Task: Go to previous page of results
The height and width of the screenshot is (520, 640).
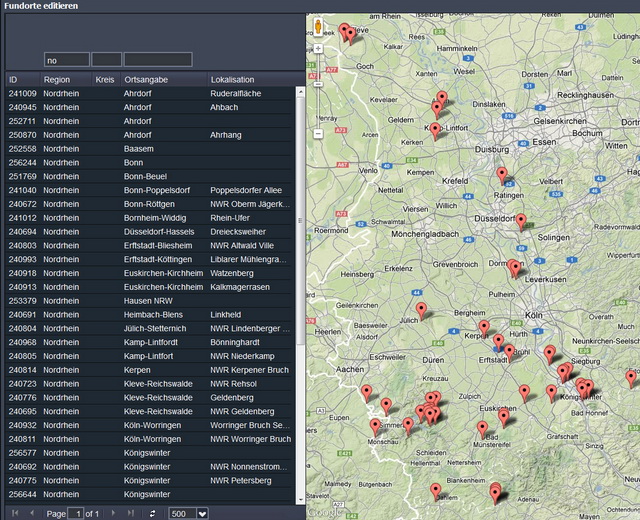Action: (30, 513)
